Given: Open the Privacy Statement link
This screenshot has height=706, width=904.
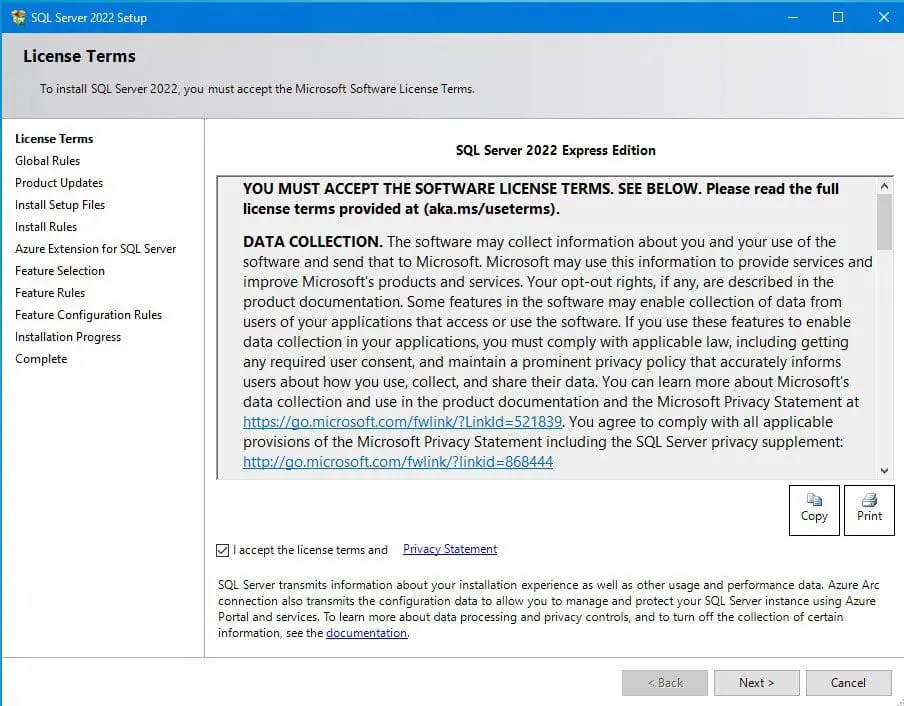Looking at the screenshot, I should click(449, 549).
